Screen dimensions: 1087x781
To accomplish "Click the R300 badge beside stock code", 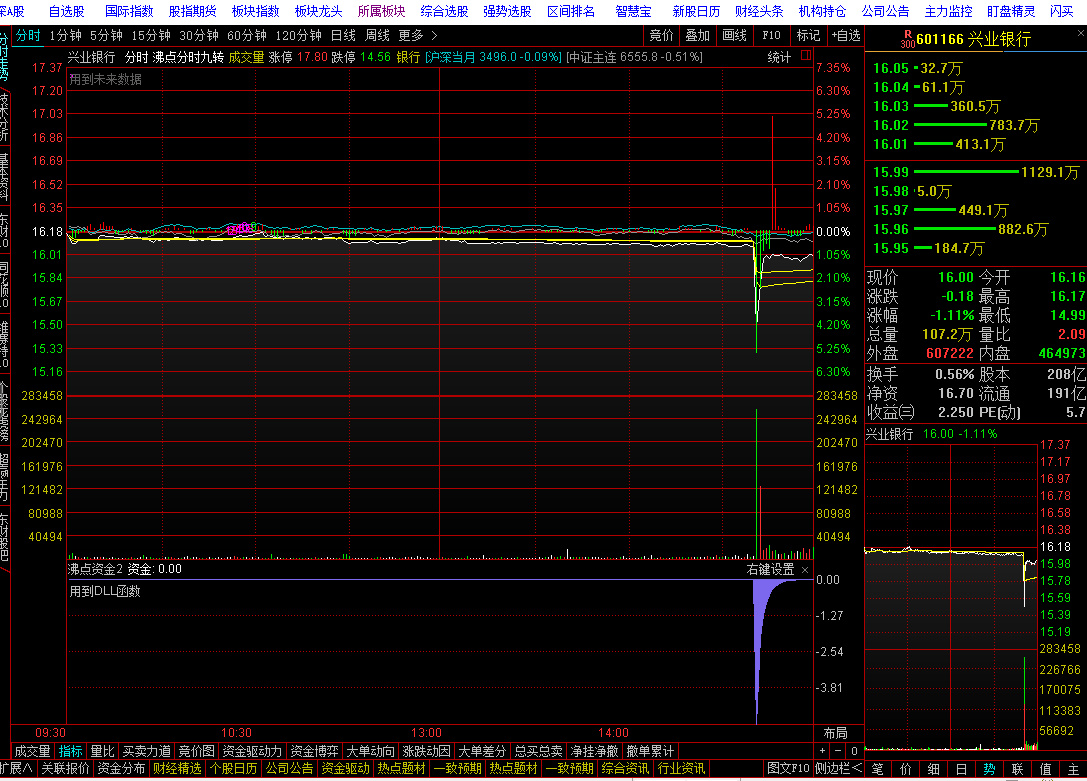I will pyautogui.click(x=906, y=40).
